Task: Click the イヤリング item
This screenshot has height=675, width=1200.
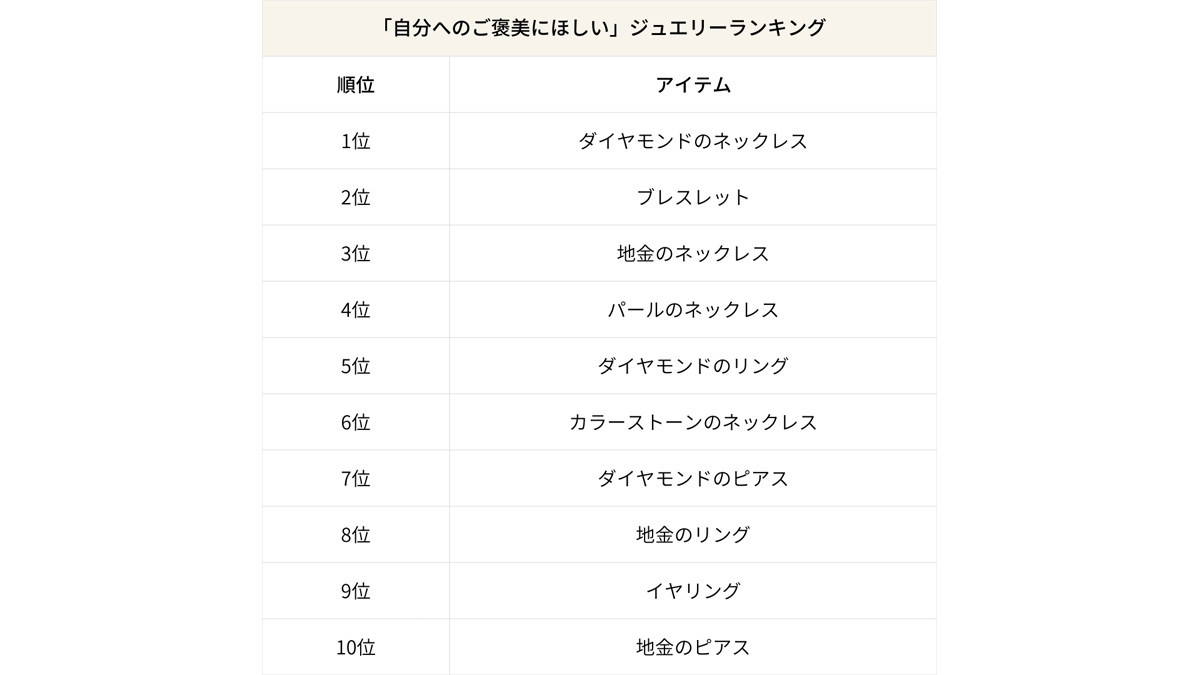Action: pos(692,591)
